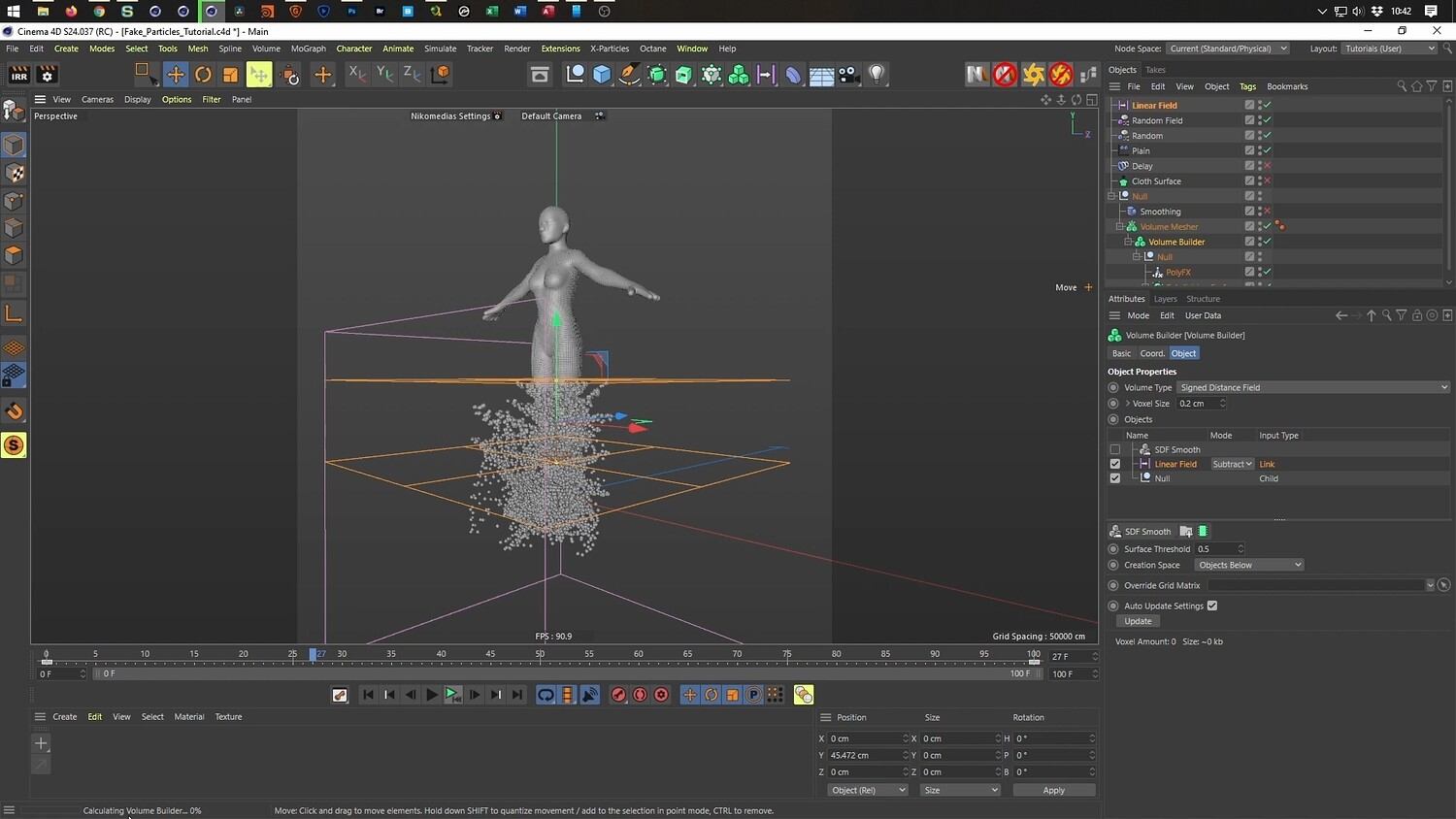Open the MoGraph menu

pos(309,49)
